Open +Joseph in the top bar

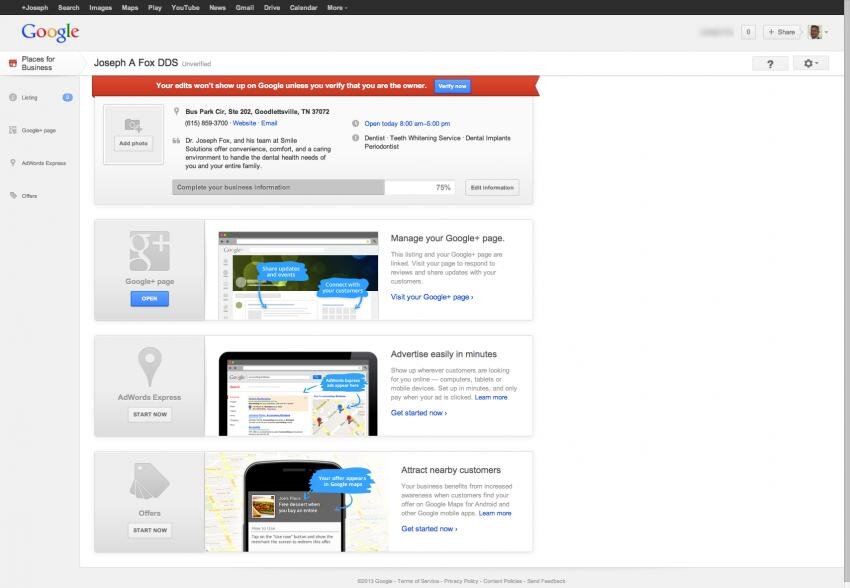[35, 8]
